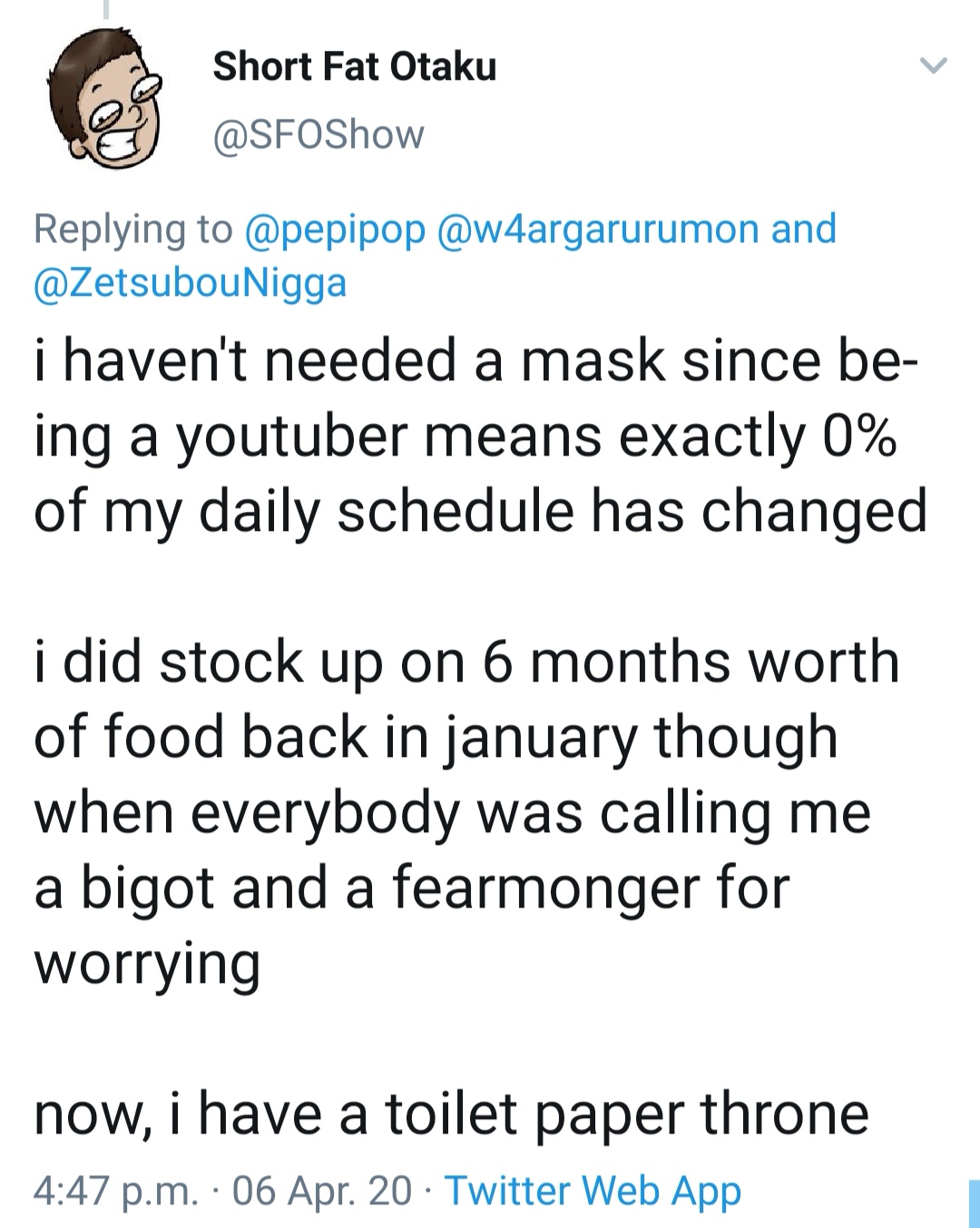Open the Twitter Web App source link

pyautogui.click(x=593, y=1191)
